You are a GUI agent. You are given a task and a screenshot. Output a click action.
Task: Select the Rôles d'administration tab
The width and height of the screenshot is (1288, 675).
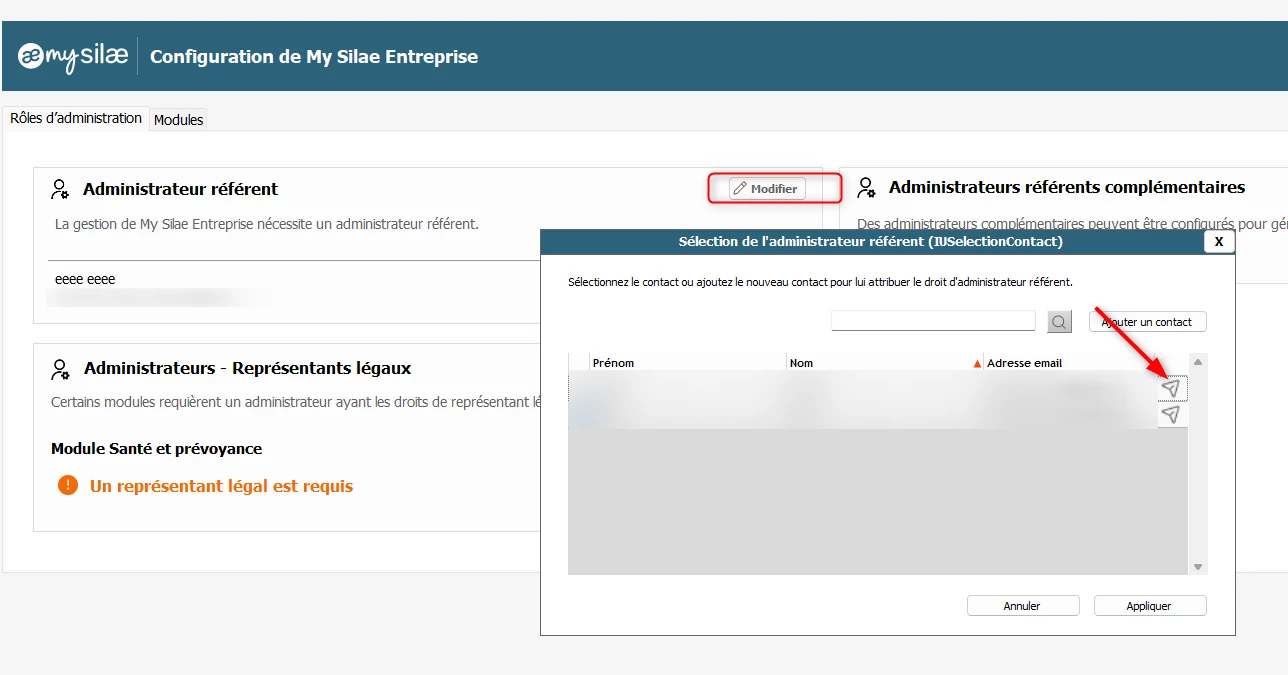[x=76, y=118]
